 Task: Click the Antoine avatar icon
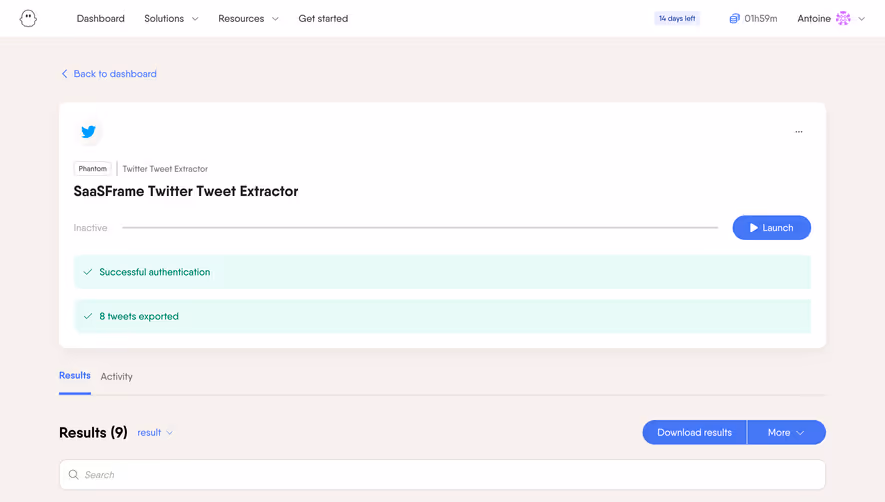(843, 19)
